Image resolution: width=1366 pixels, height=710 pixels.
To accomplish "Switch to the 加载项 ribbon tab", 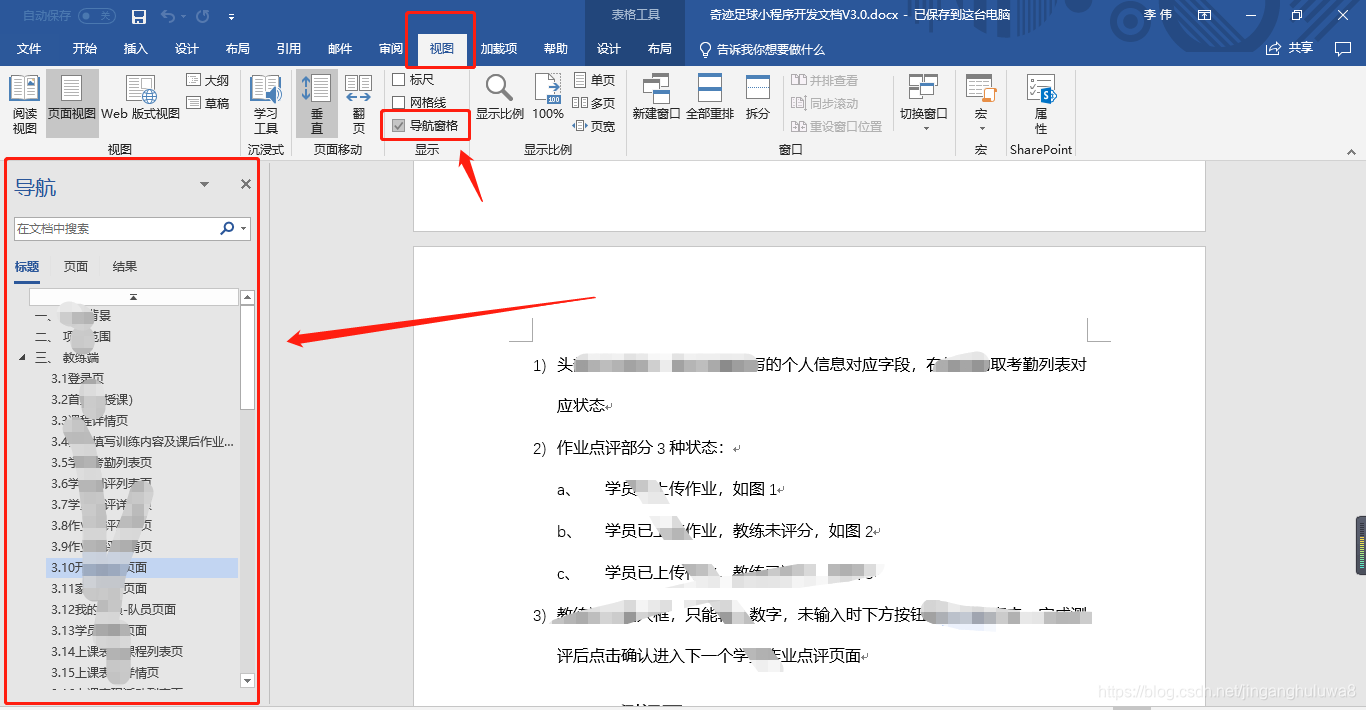I will pos(499,49).
